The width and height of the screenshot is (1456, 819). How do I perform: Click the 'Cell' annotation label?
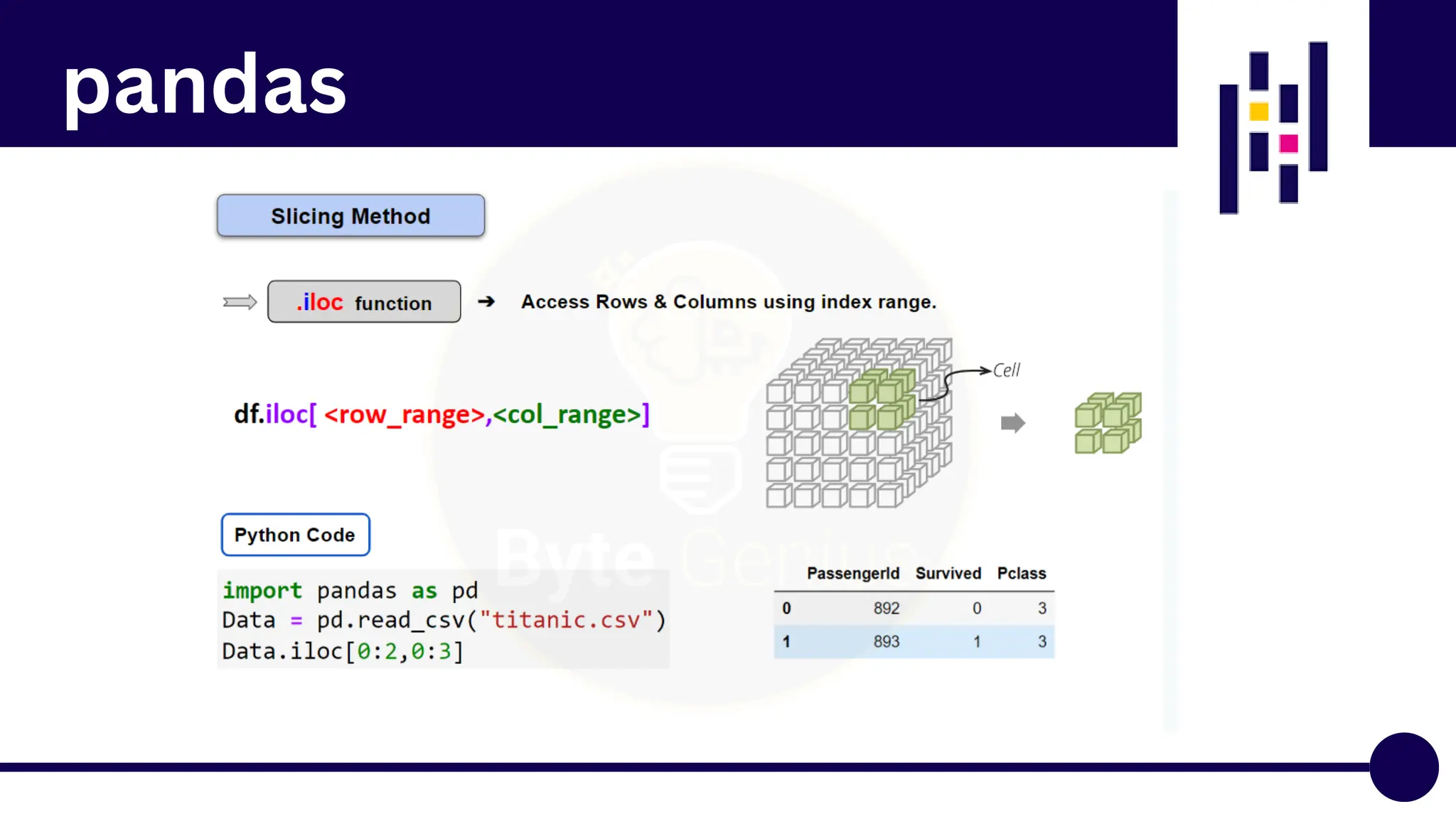(1006, 370)
